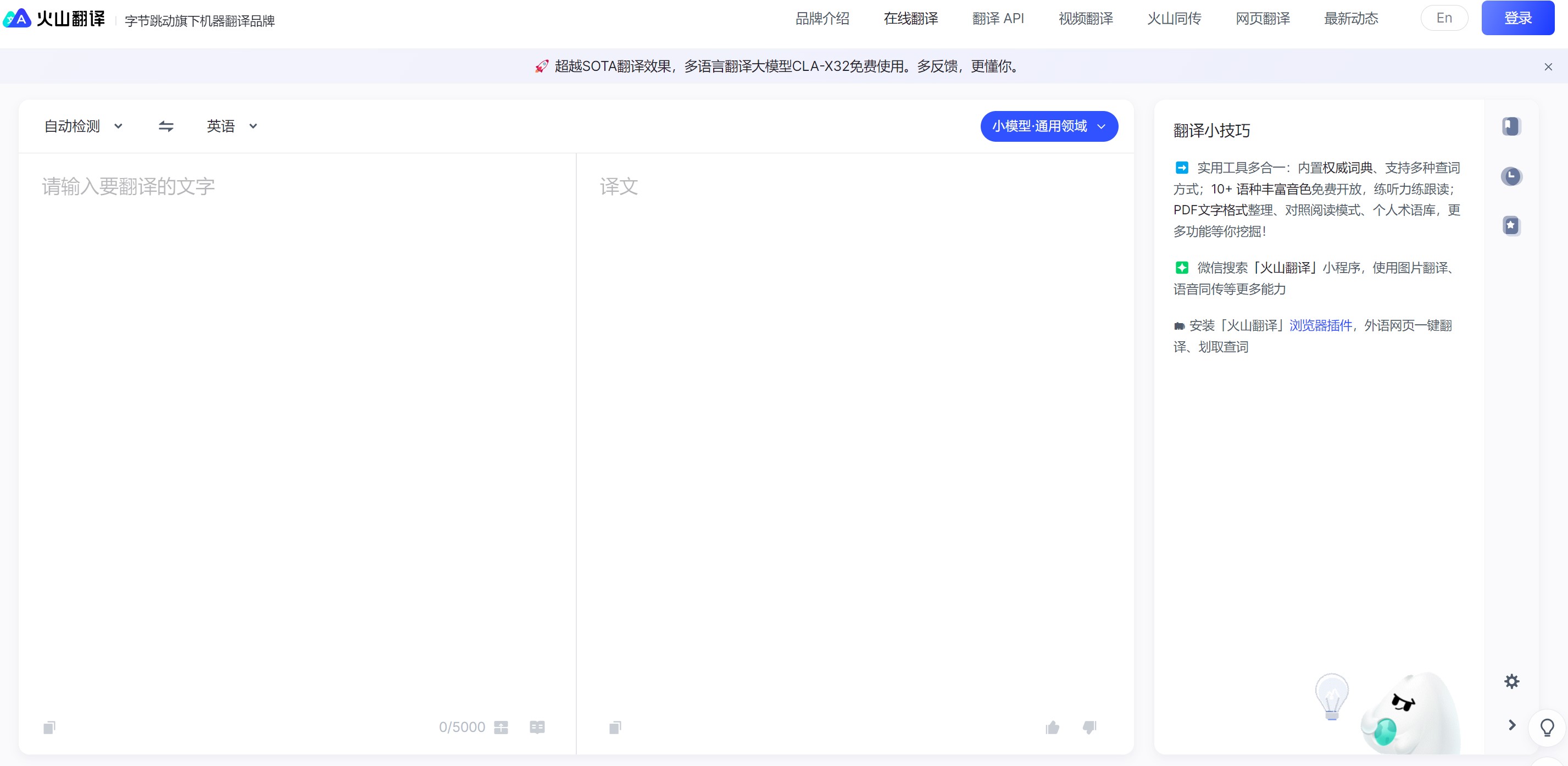Click the rocket icon in banner
1568x766 pixels.
click(541, 66)
